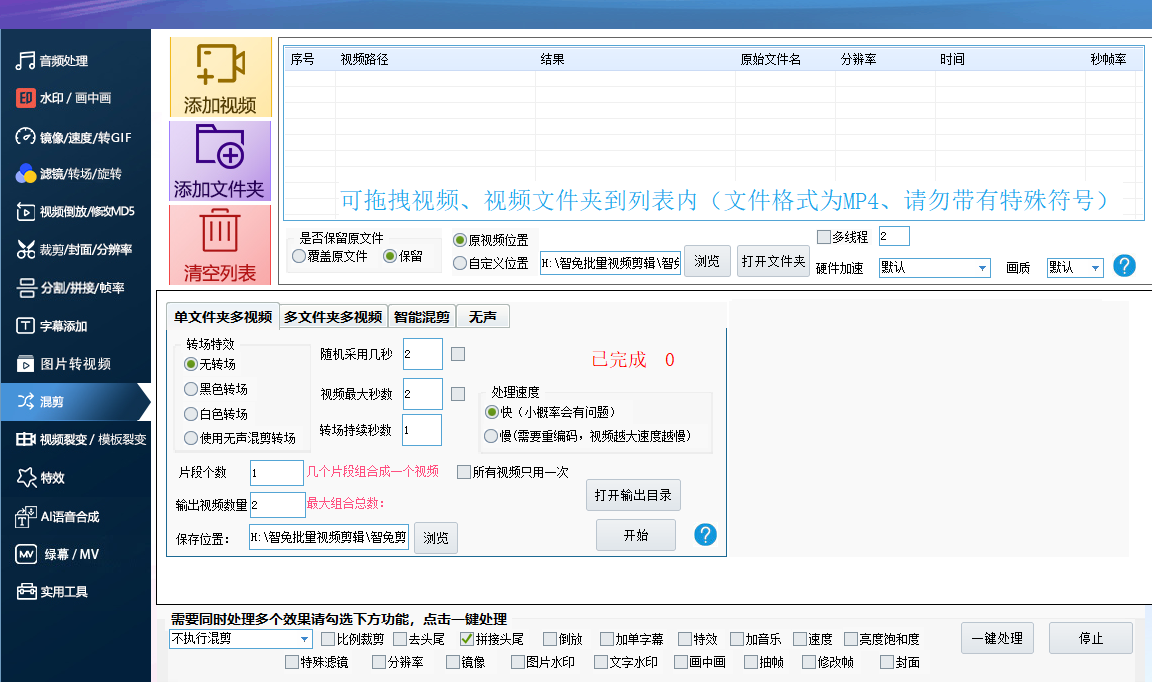1152x682 pixels.
Task: Expand the hardware acceleration (硬件加速) dropdown
Action: tap(982, 268)
